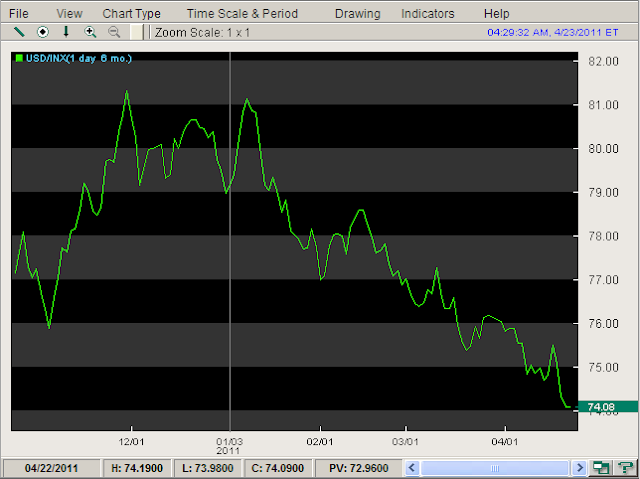Open the Chart Type menu

click(x=131, y=13)
